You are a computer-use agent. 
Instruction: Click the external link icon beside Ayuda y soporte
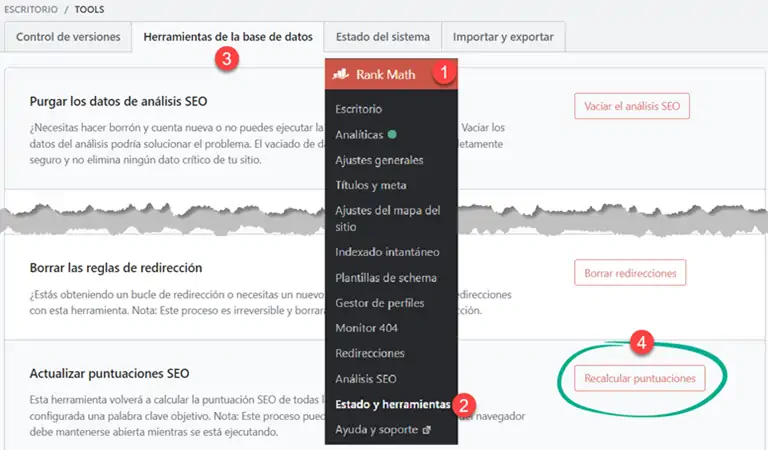(426, 430)
